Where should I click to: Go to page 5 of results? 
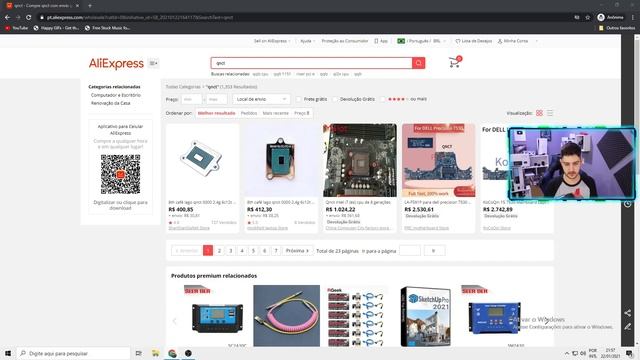click(x=253, y=251)
